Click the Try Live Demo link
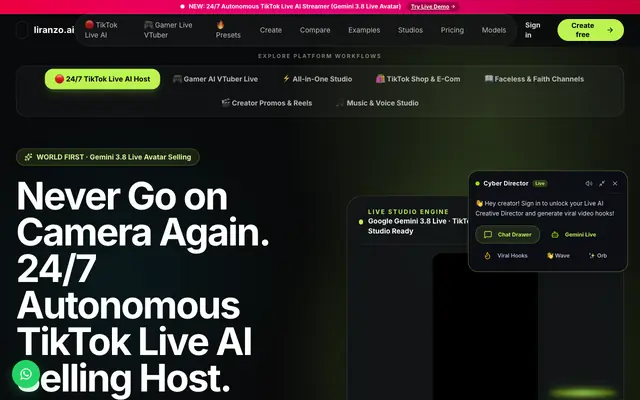 (433, 7)
